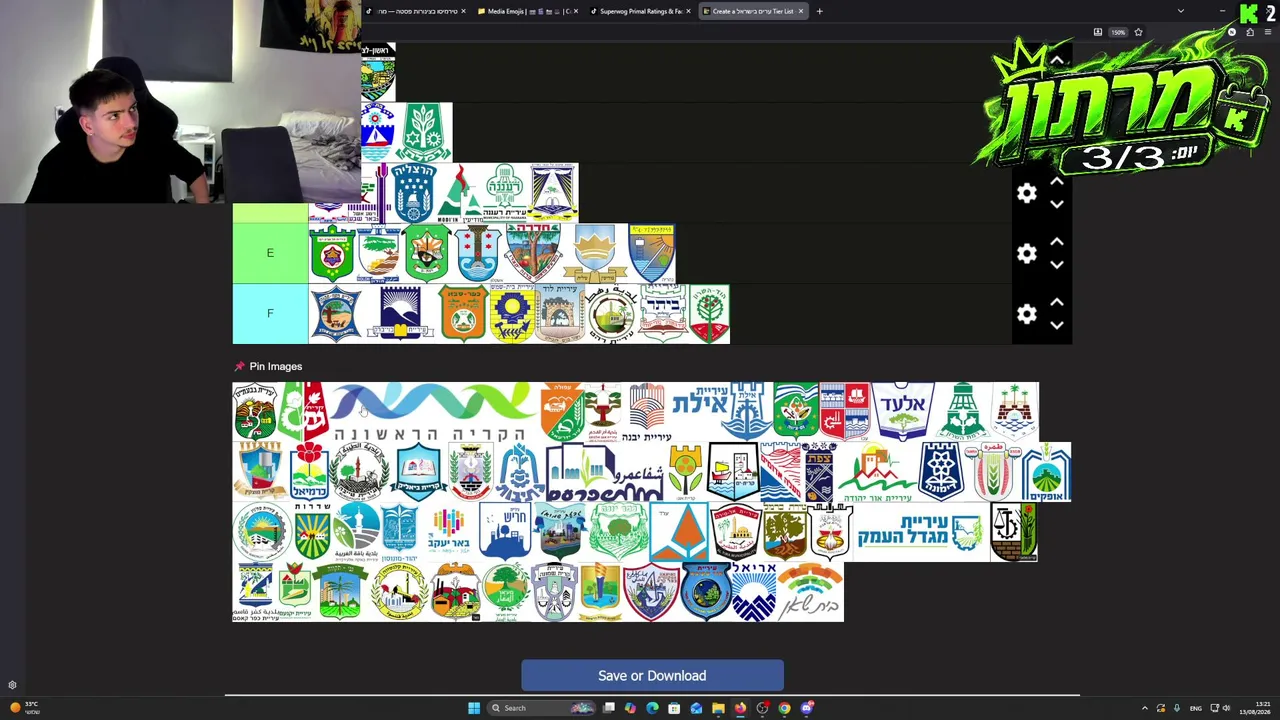Select the orange triangle Arad logo
This screenshot has width=1280, height=720.
[x=680, y=532]
